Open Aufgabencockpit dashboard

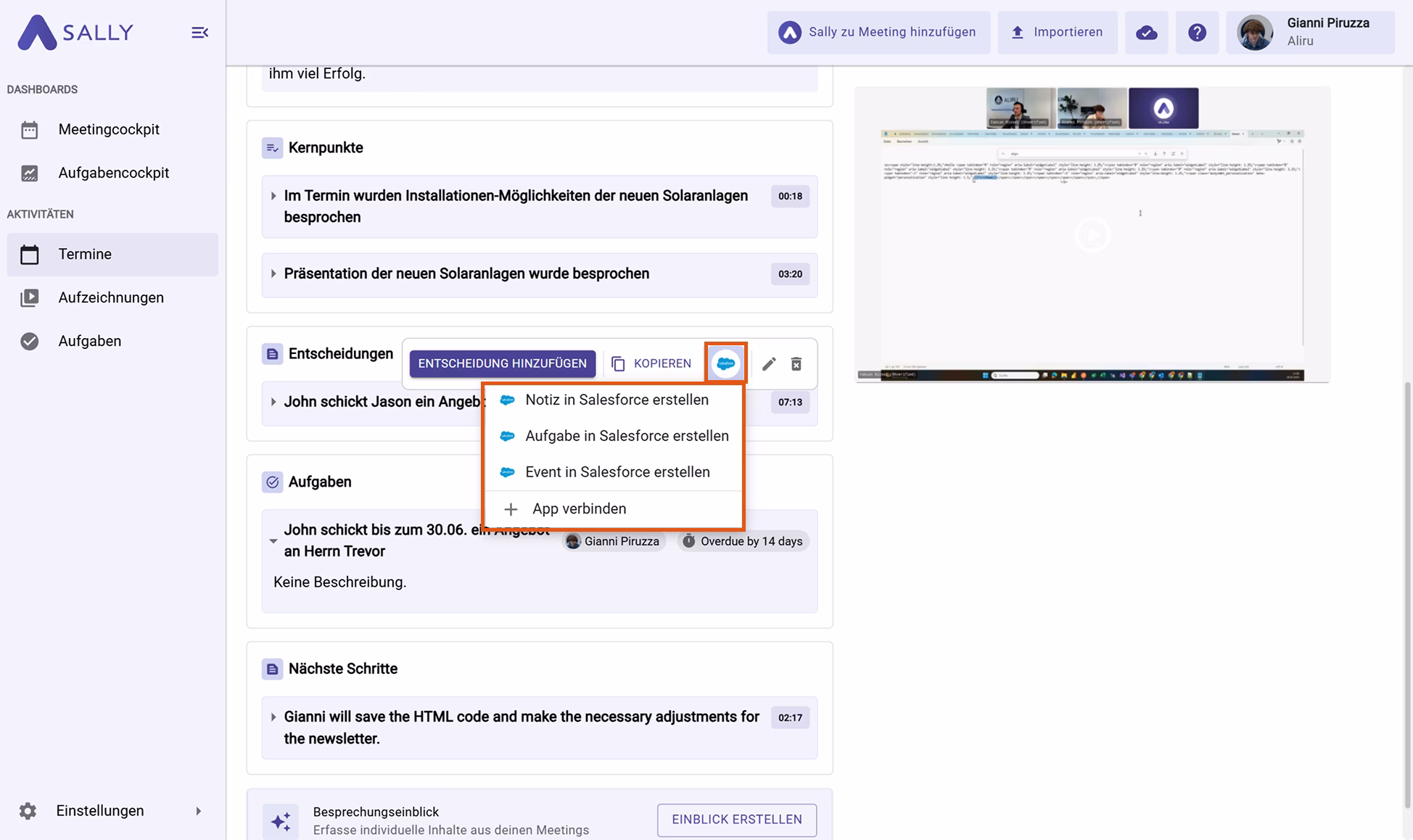pos(112,173)
